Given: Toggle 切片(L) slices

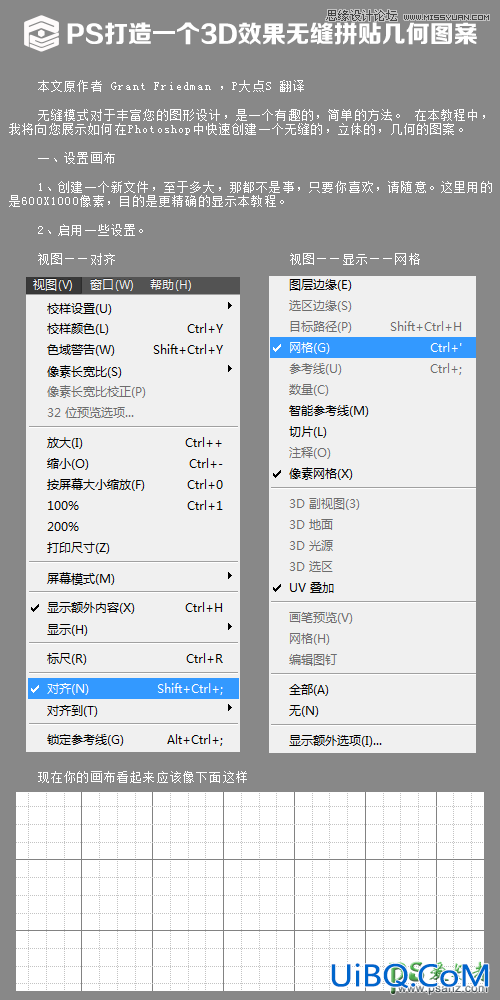Looking at the screenshot, I should tap(373, 432).
